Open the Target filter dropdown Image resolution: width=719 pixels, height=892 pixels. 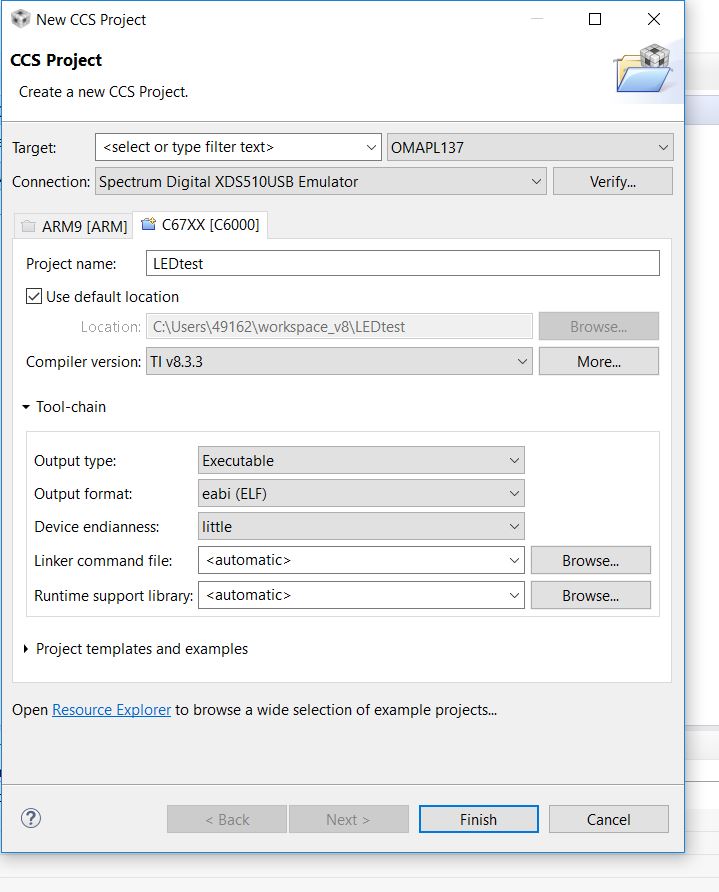pyautogui.click(x=238, y=147)
